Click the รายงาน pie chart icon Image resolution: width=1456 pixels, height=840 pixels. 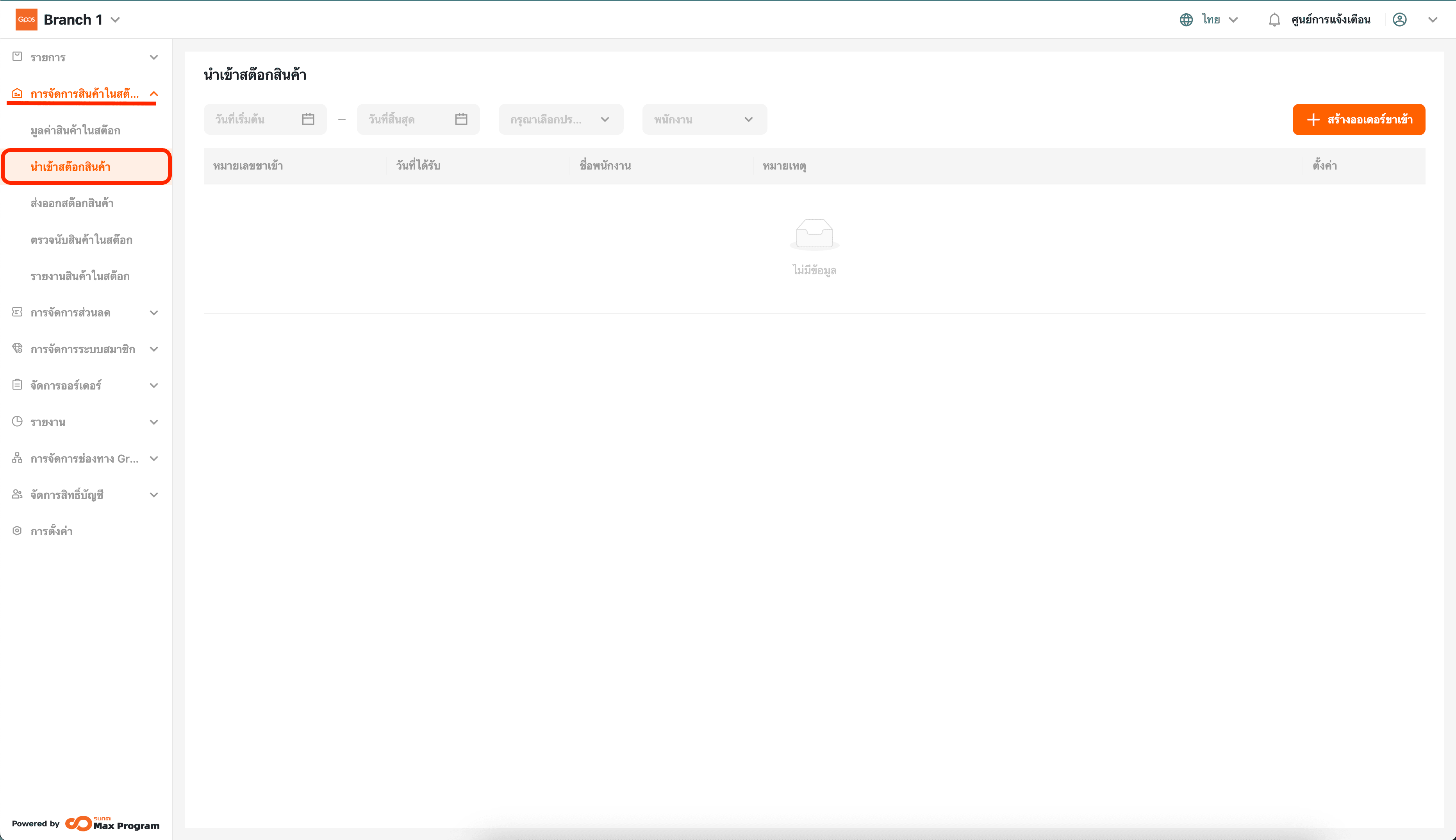click(17, 422)
